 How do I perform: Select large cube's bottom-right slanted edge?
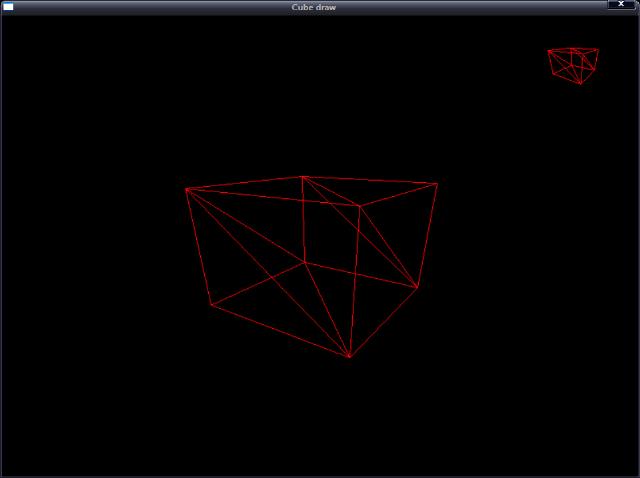383,322
